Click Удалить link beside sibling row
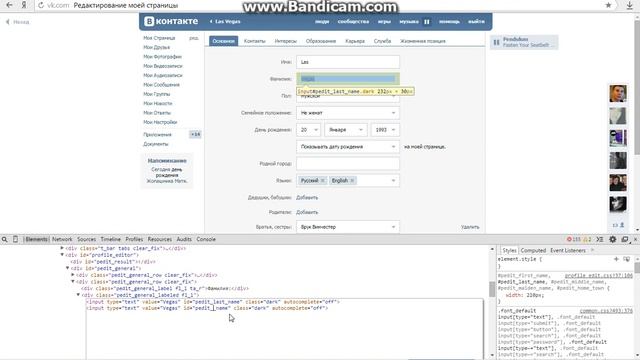 tap(470, 227)
